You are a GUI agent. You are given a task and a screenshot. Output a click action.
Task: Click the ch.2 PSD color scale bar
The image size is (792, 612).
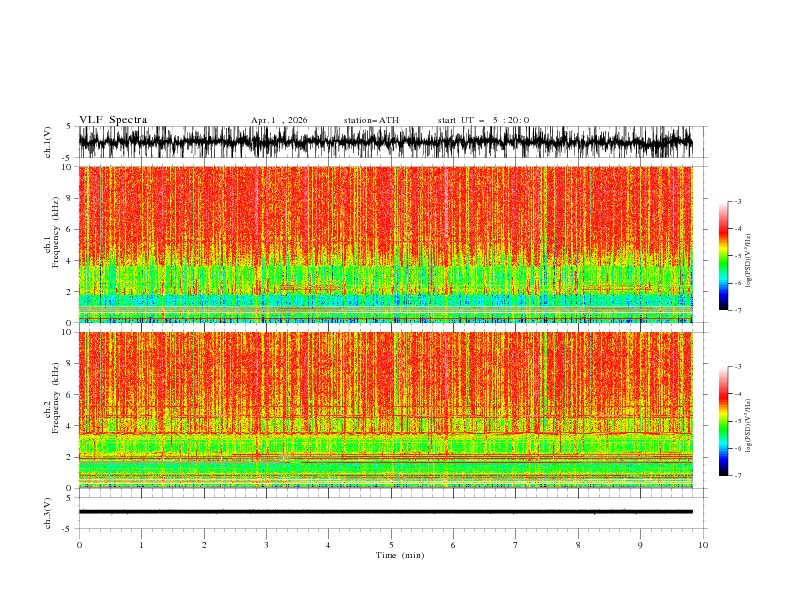(x=723, y=421)
